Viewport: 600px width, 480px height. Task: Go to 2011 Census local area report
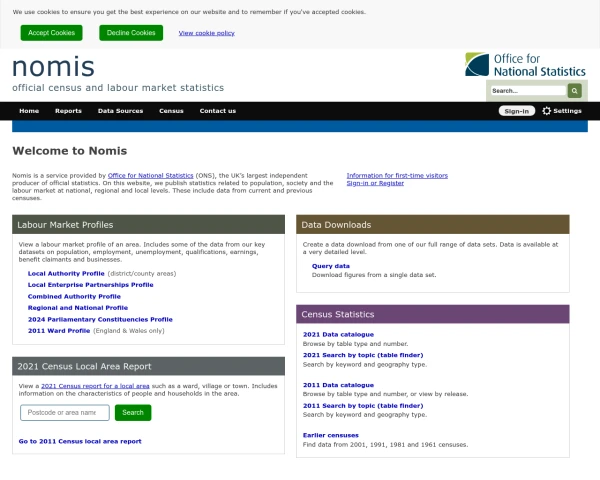[80, 441]
